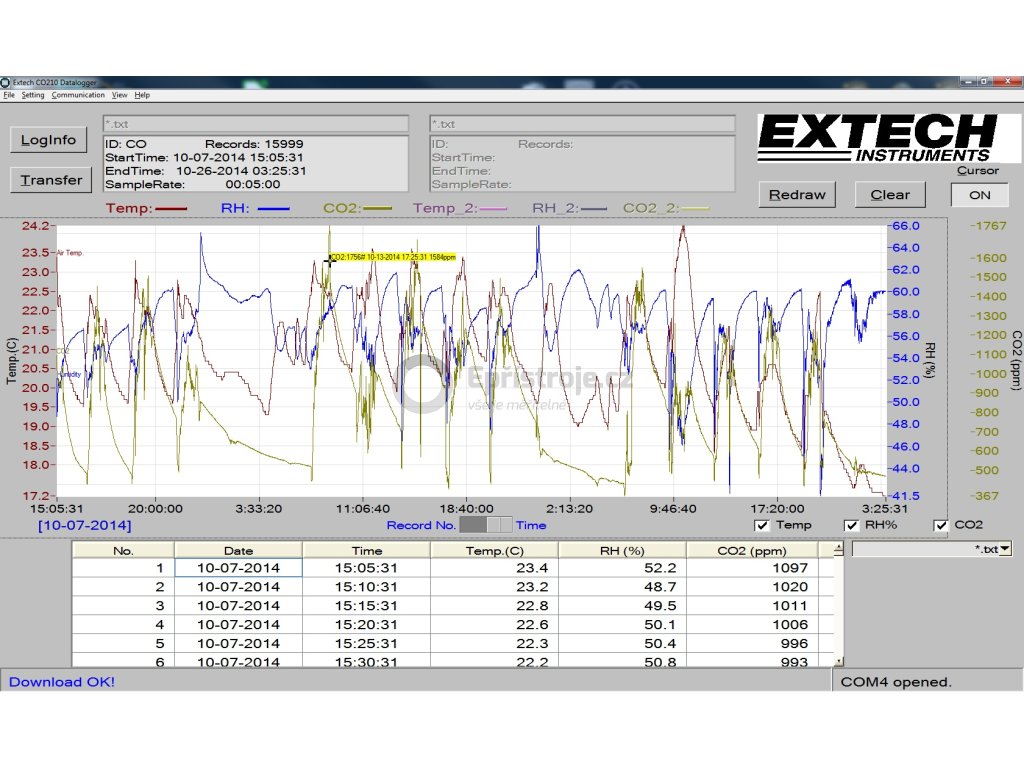The height and width of the screenshot is (768, 1024).
Task: Click the EndTime 10-26-2014 03:25:31 text
Action: [x=206, y=171]
